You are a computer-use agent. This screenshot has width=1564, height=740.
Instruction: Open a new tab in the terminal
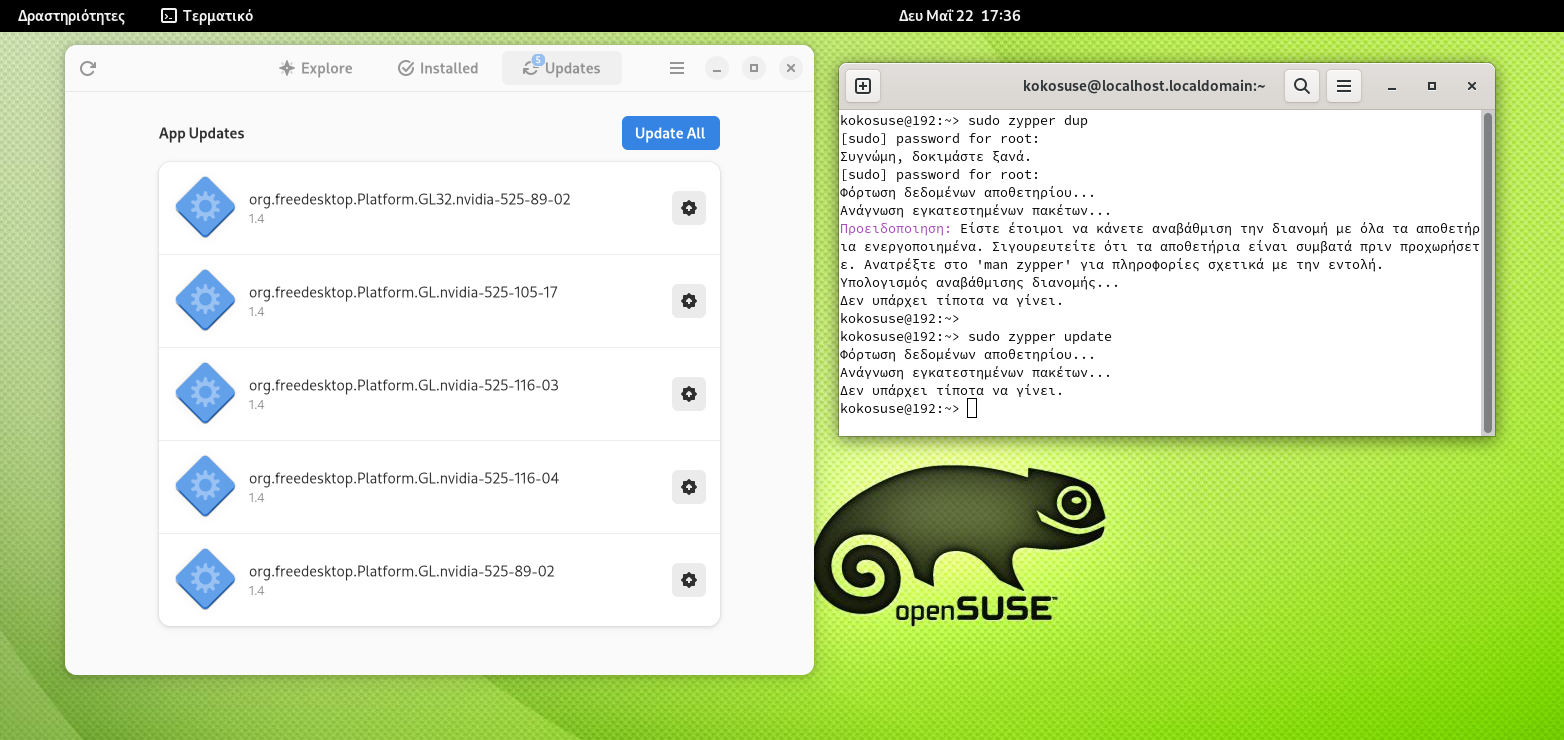point(863,86)
